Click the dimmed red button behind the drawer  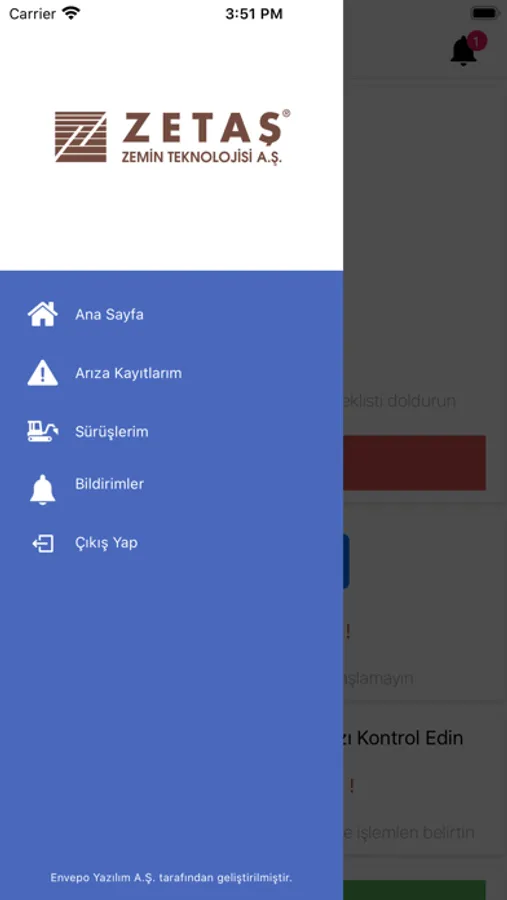pyautogui.click(x=415, y=463)
